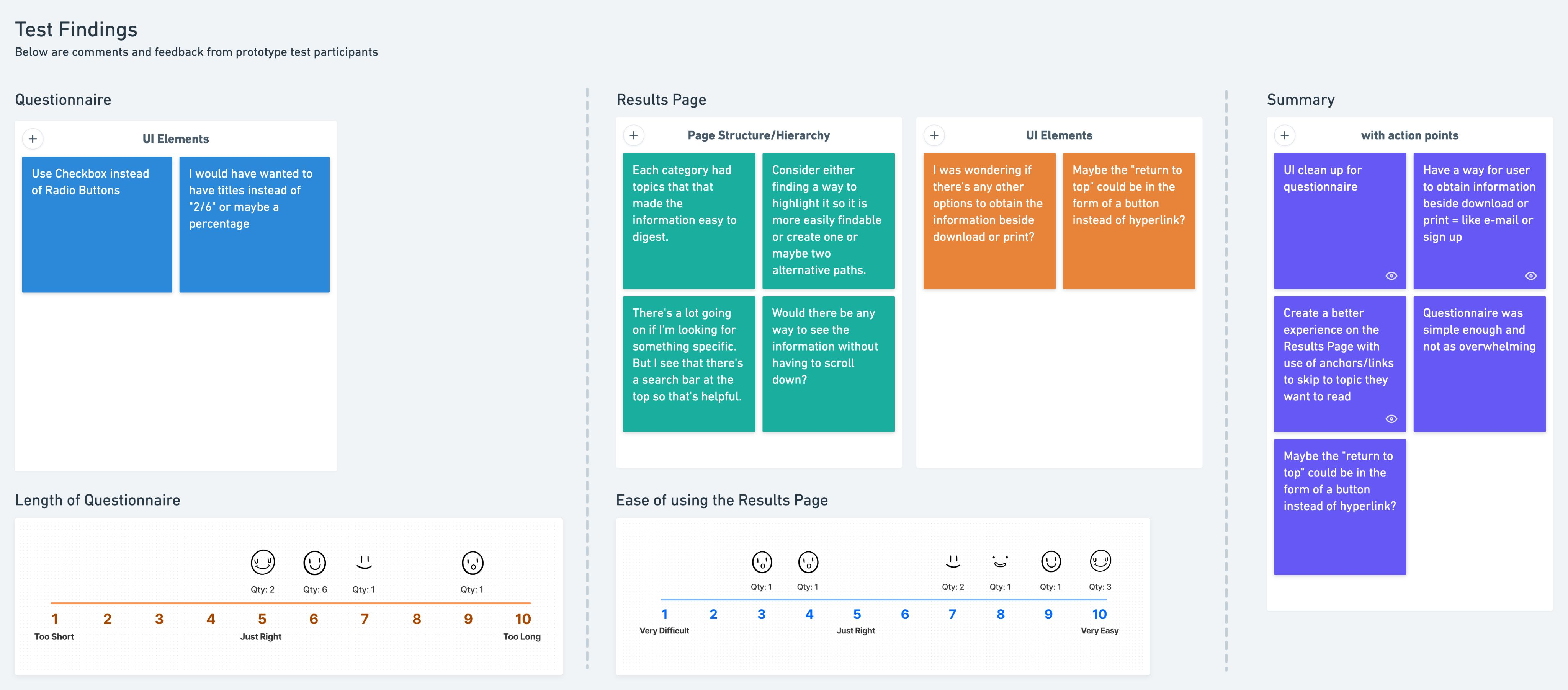The image size is (1568, 690).
Task: Select the green note mentioning the search bar
Action: pos(688,363)
